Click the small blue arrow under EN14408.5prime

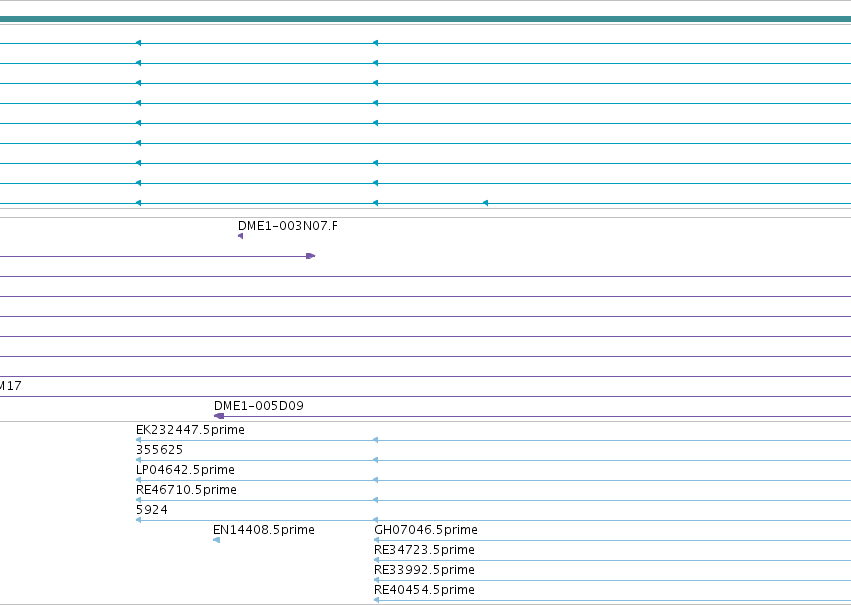(x=217, y=540)
